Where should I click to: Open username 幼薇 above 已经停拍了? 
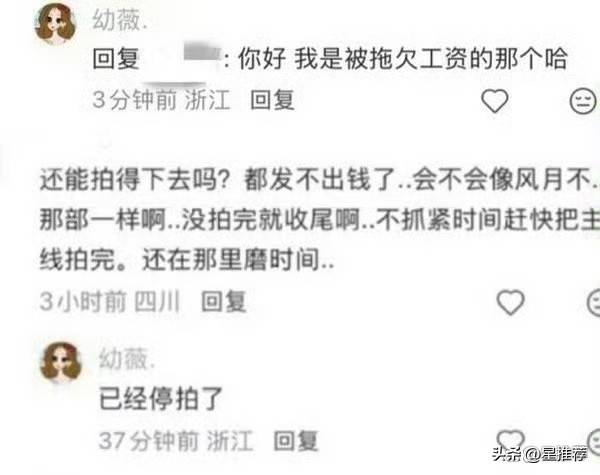point(127,359)
